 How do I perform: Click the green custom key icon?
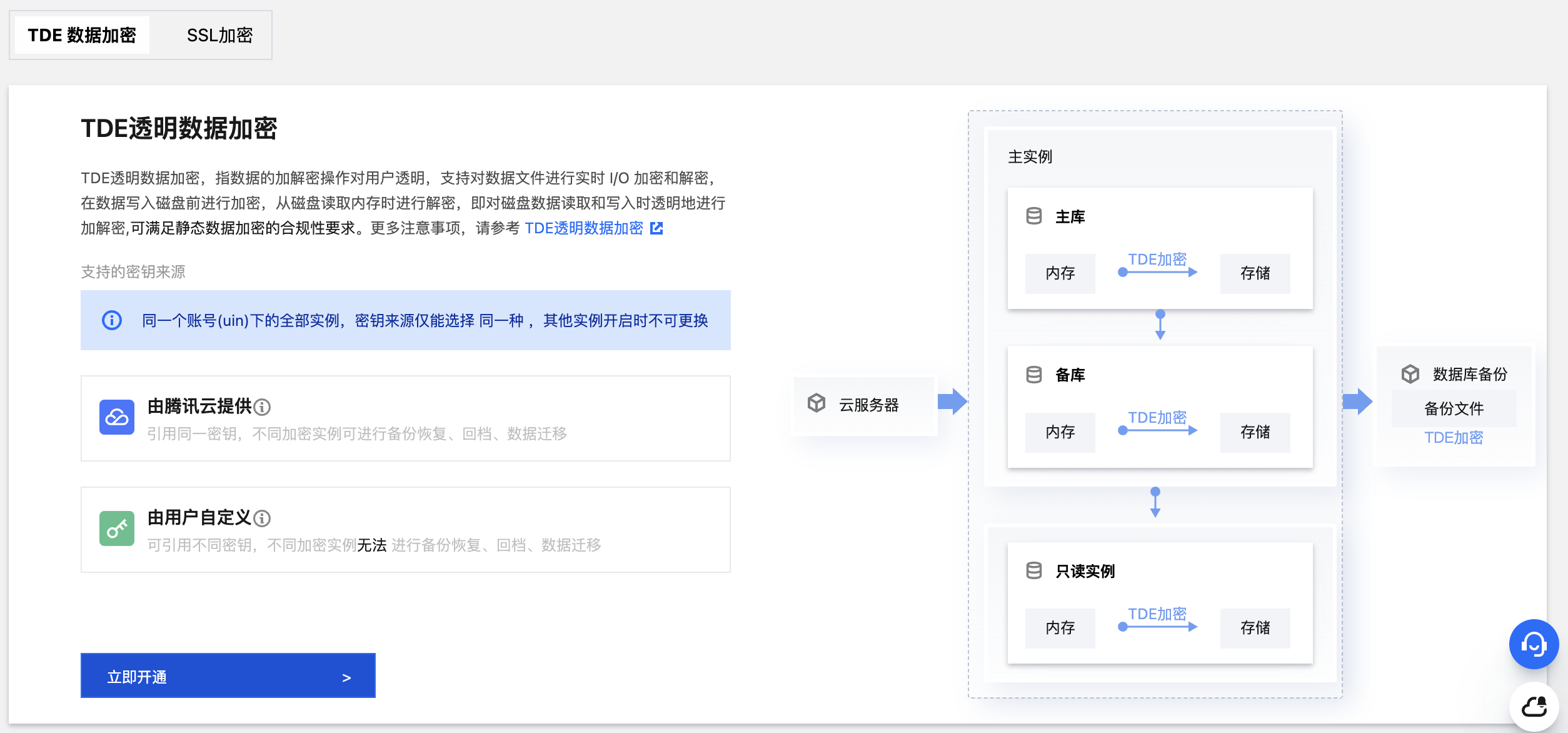point(117,528)
